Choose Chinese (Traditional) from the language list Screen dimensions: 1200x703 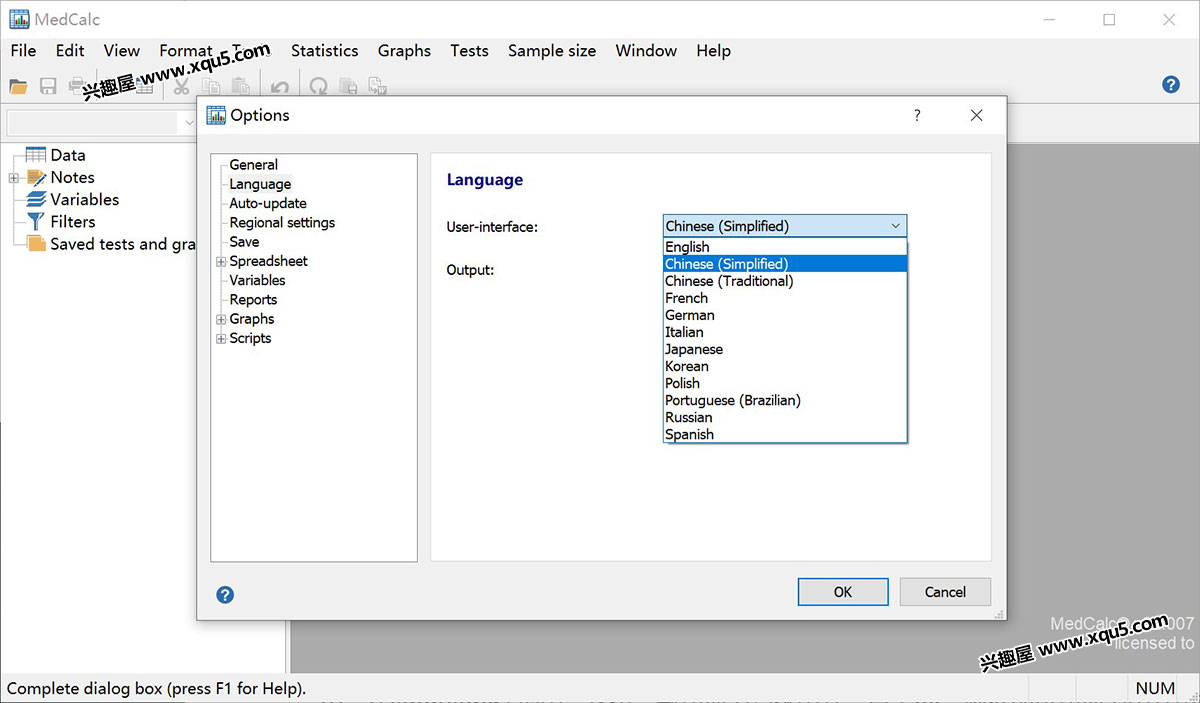point(785,281)
